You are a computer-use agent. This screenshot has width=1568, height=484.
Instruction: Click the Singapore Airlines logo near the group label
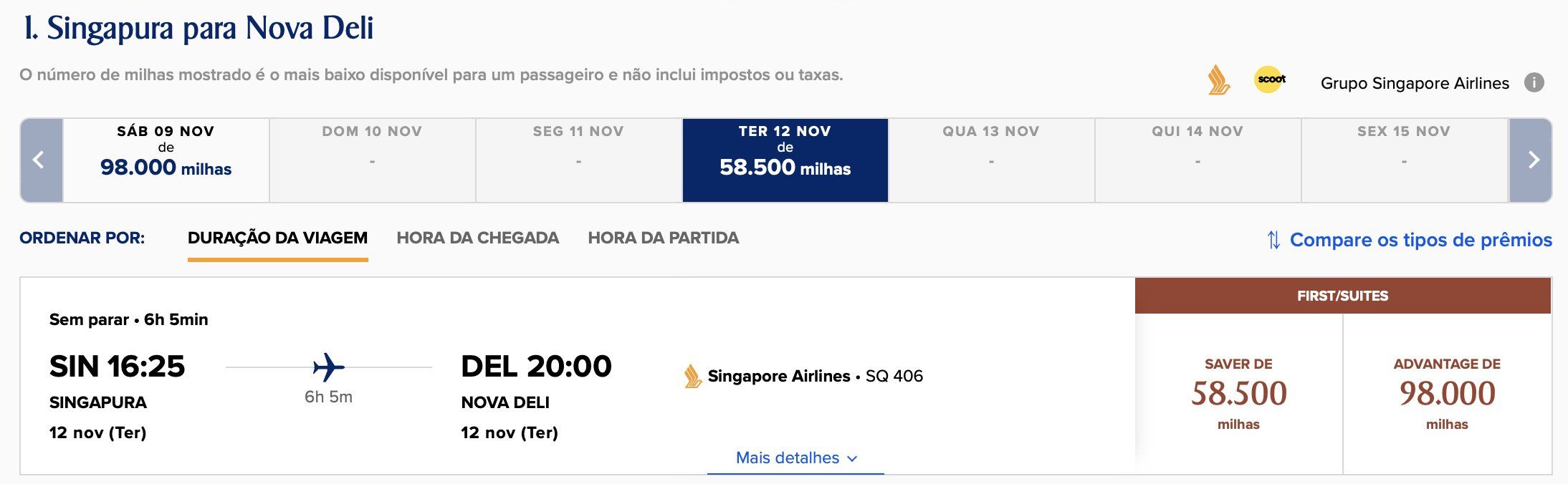1218,80
